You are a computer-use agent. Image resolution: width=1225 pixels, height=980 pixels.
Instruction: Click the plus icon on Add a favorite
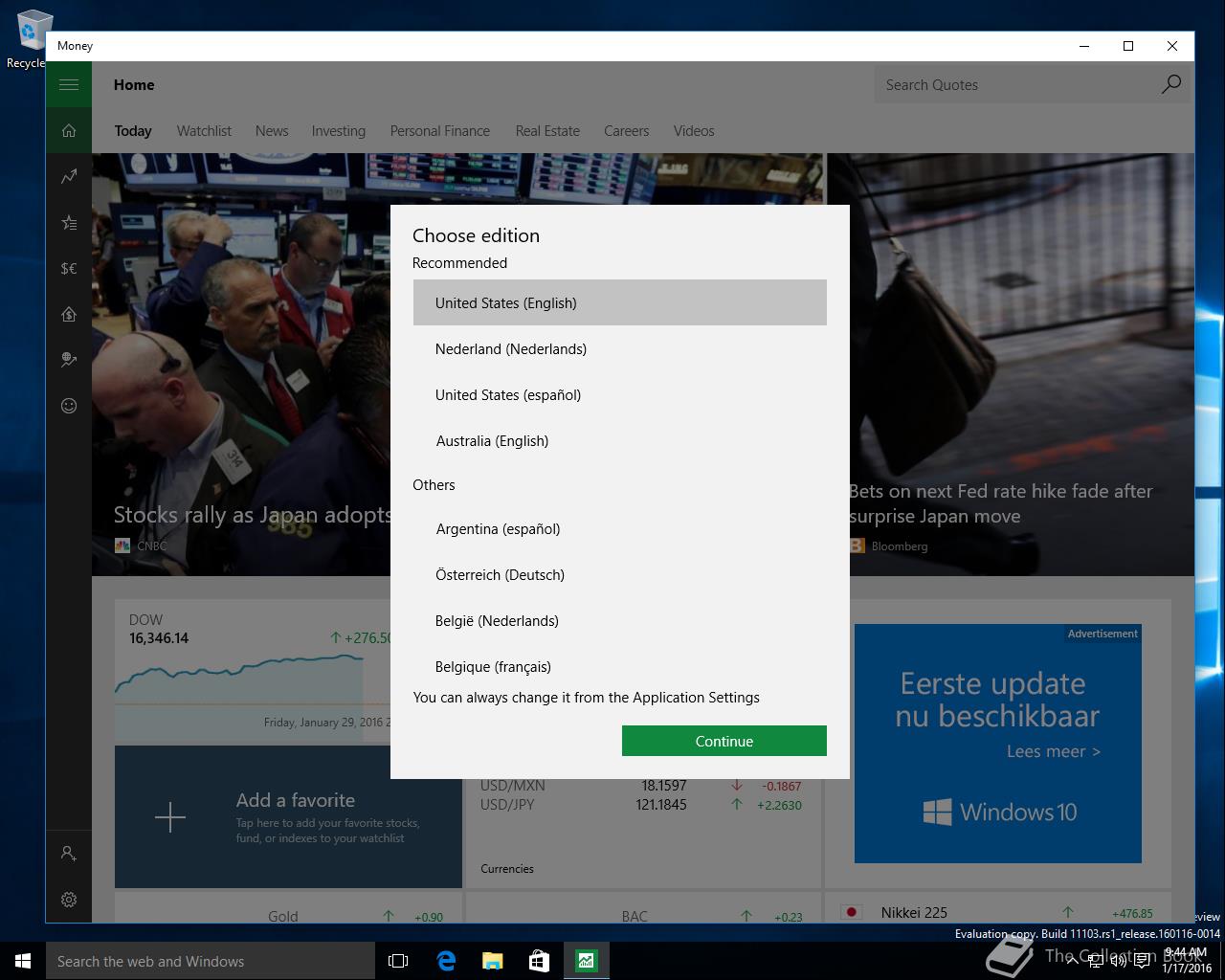[x=170, y=817]
